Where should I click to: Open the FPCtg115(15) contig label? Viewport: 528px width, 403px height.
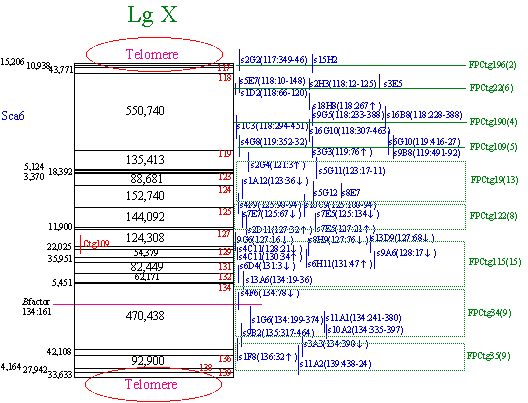pyautogui.click(x=495, y=262)
